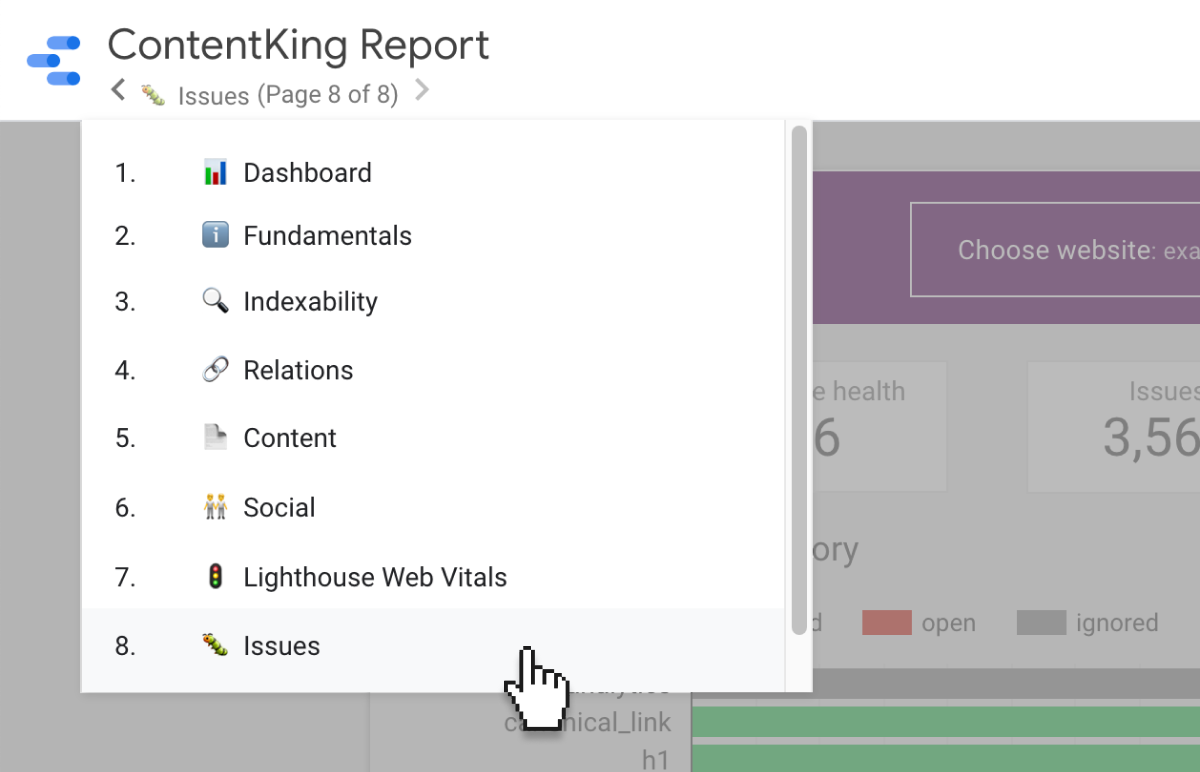This screenshot has height=772, width=1200.
Task: Open Lighthouse Web Vitals page
Action: (433, 577)
